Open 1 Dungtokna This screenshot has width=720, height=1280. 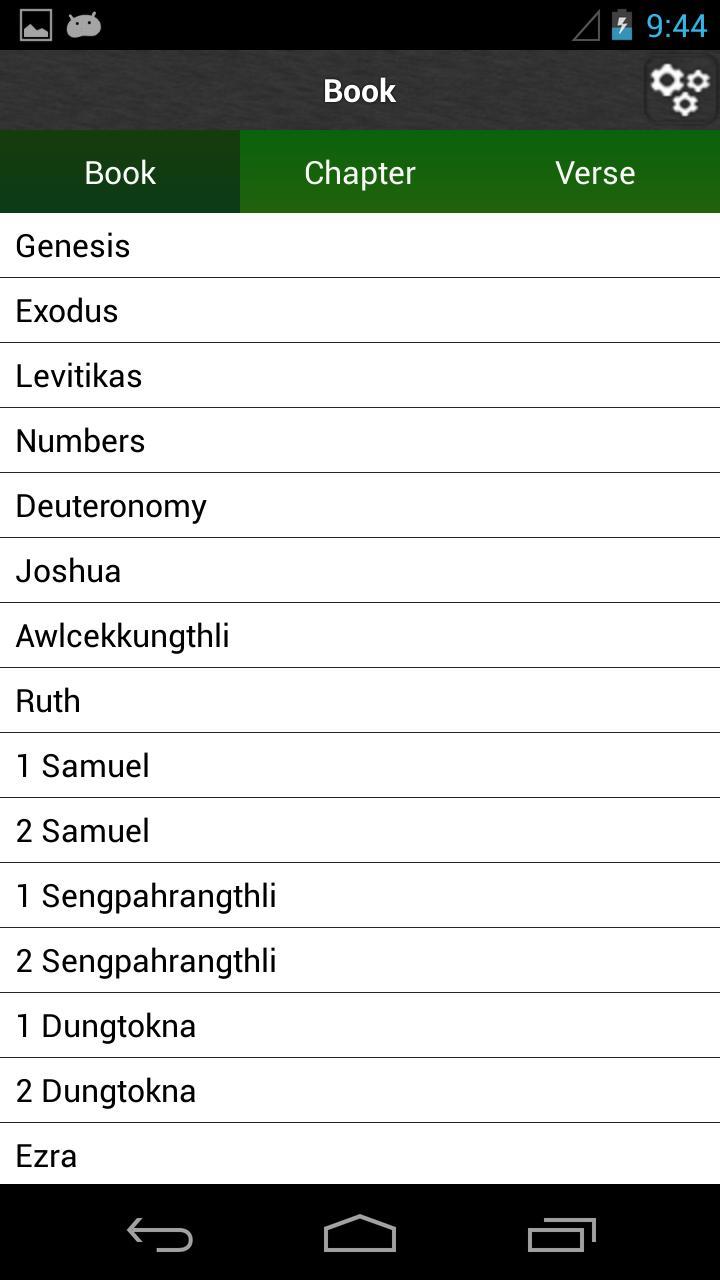(x=360, y=1025)
